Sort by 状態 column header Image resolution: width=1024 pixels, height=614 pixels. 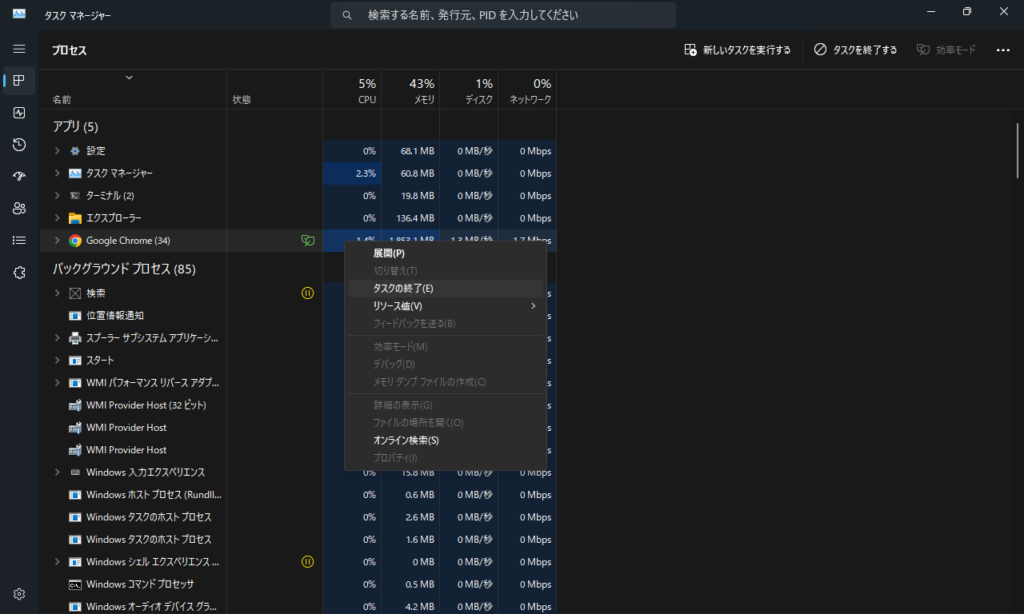coord(275,90)
